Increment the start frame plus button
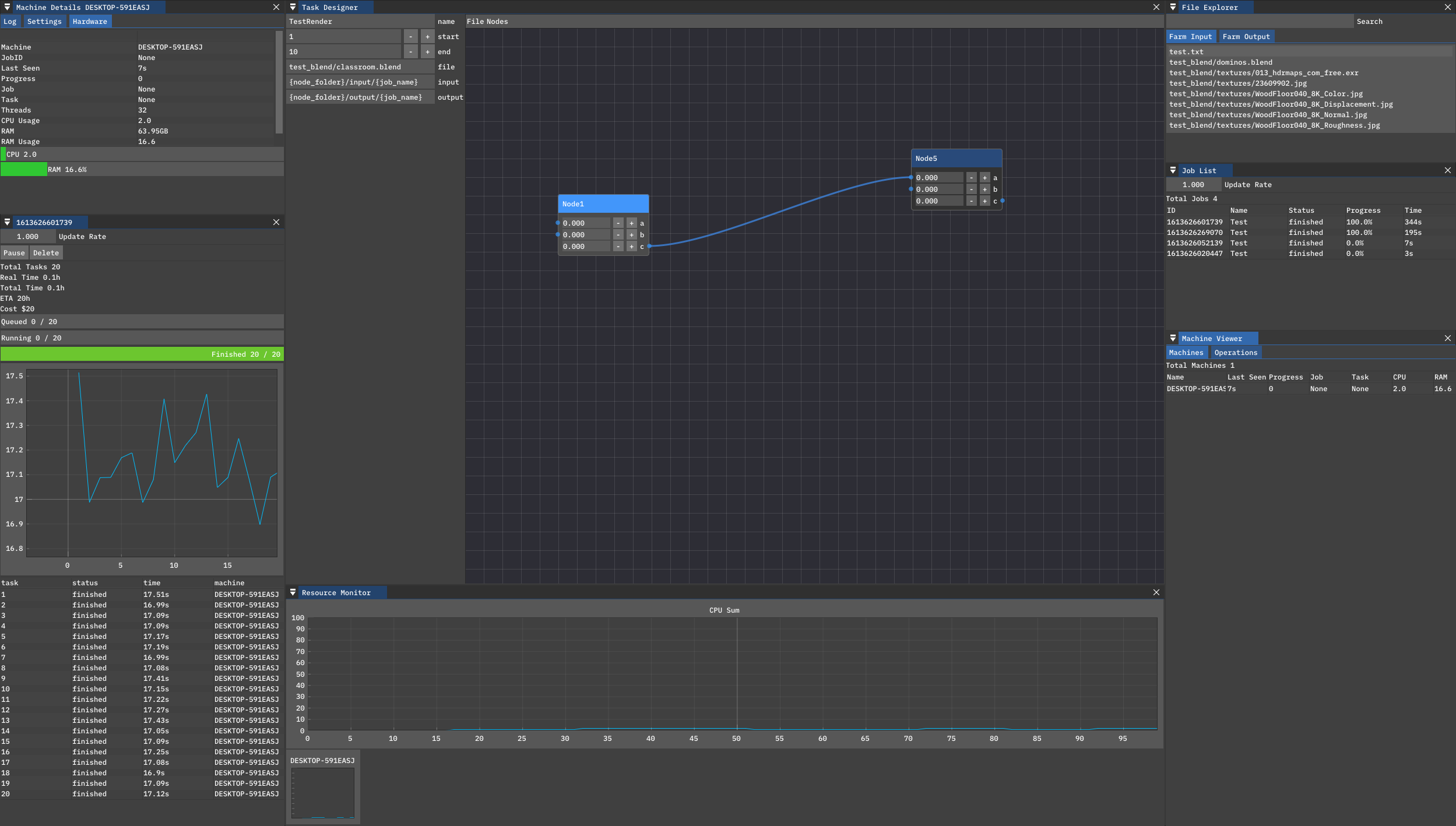The height and width of the screenshot is (826, 1456). pyautogui.click(x=427, y=37)
